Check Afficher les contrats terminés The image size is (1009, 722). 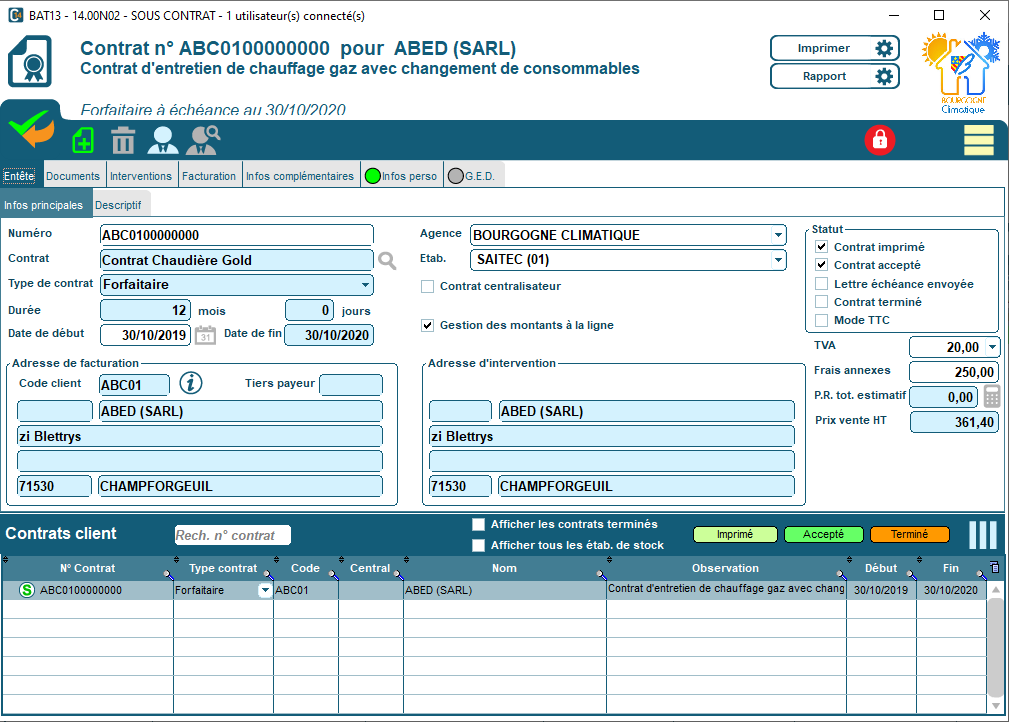tap(478, 524)
